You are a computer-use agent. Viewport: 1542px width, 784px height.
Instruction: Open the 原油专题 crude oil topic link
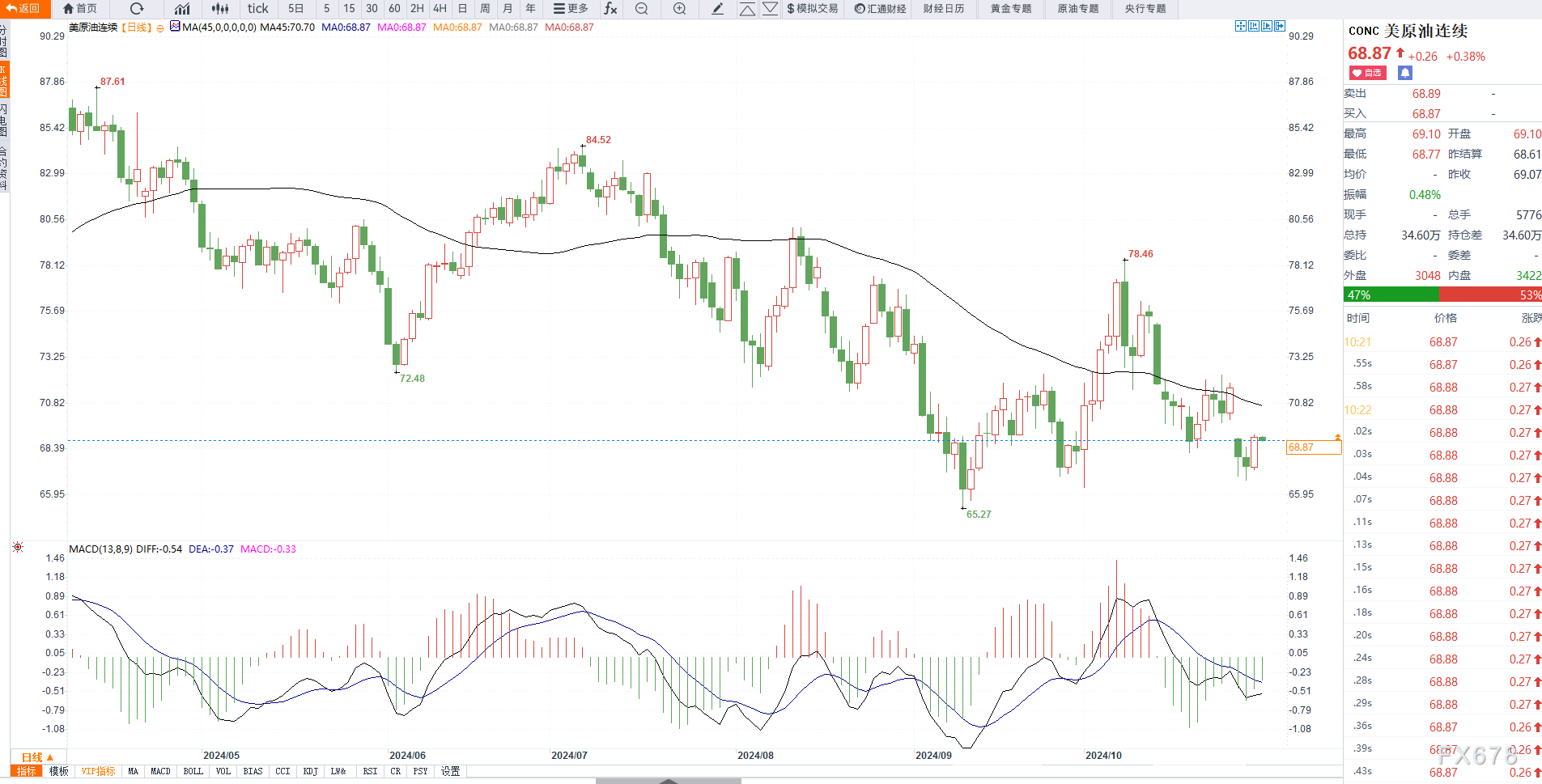click(x=1077, y=9)
